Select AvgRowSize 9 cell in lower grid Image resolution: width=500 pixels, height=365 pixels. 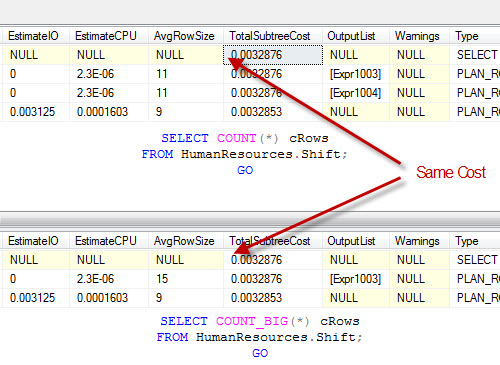(186, 298)
